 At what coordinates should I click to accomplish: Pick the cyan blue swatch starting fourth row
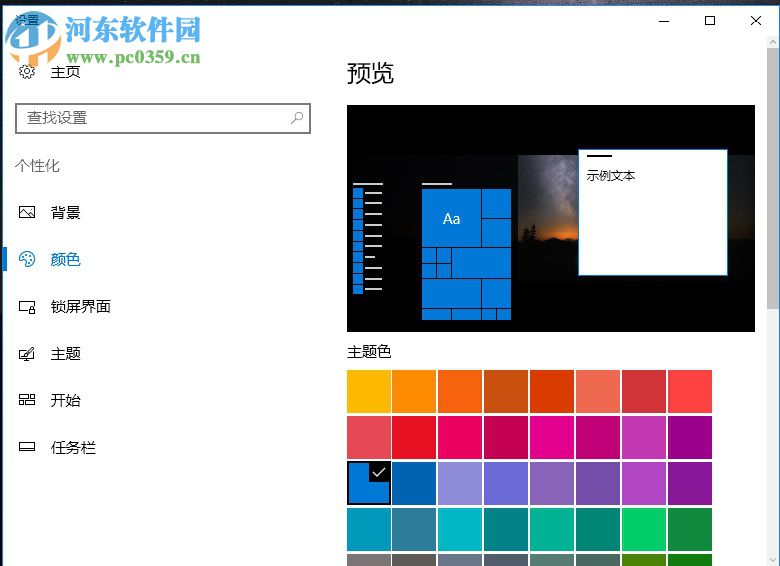pos(369,529)
